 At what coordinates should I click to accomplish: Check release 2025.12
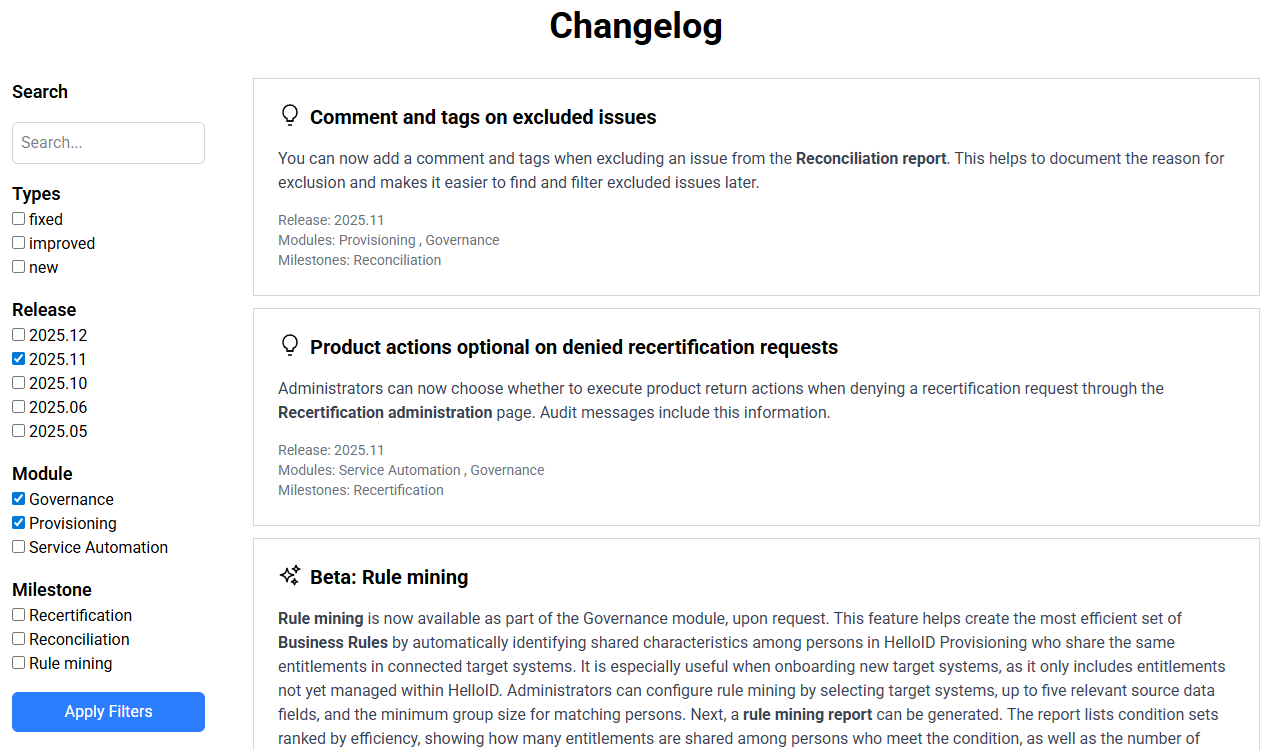pyautogui.click(x=17, y=334)
